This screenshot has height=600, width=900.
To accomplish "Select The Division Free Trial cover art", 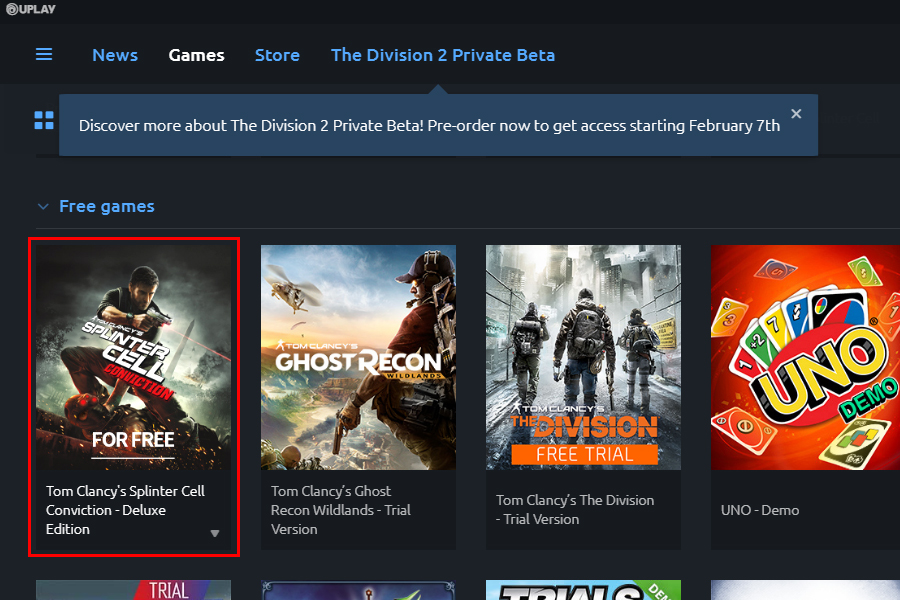I will (584, 357).
